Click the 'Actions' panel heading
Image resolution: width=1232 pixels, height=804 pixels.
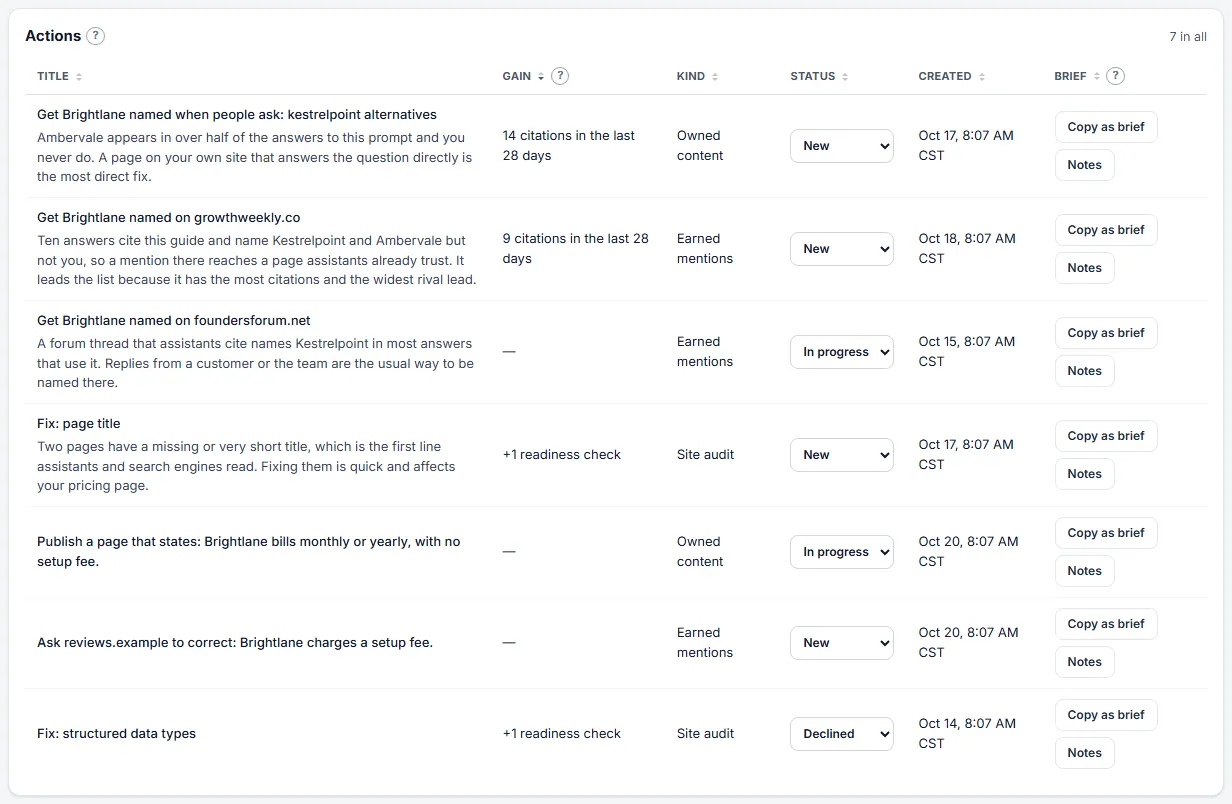click(x=53, y=36)
